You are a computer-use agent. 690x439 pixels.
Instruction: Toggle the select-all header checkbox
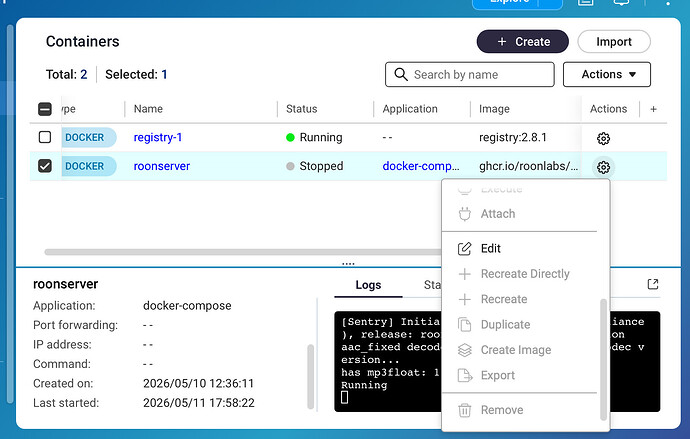pos(45,109)
